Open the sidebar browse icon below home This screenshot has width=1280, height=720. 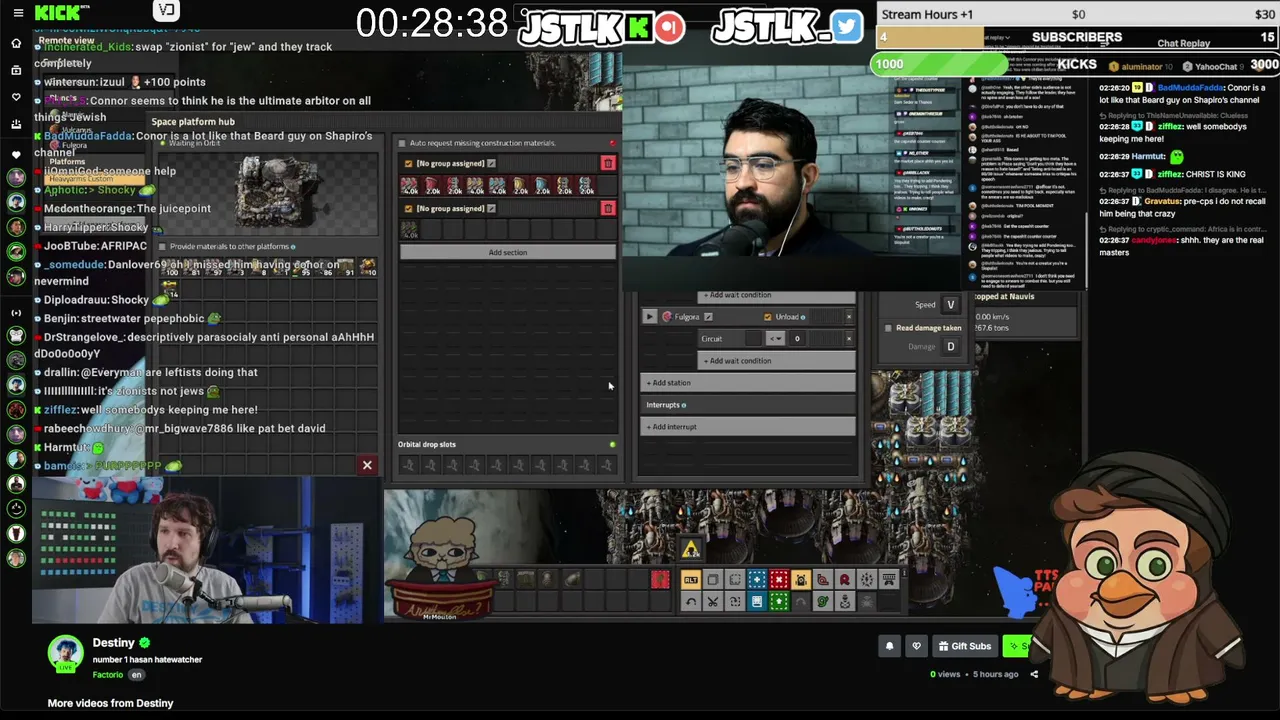point(16,70)
